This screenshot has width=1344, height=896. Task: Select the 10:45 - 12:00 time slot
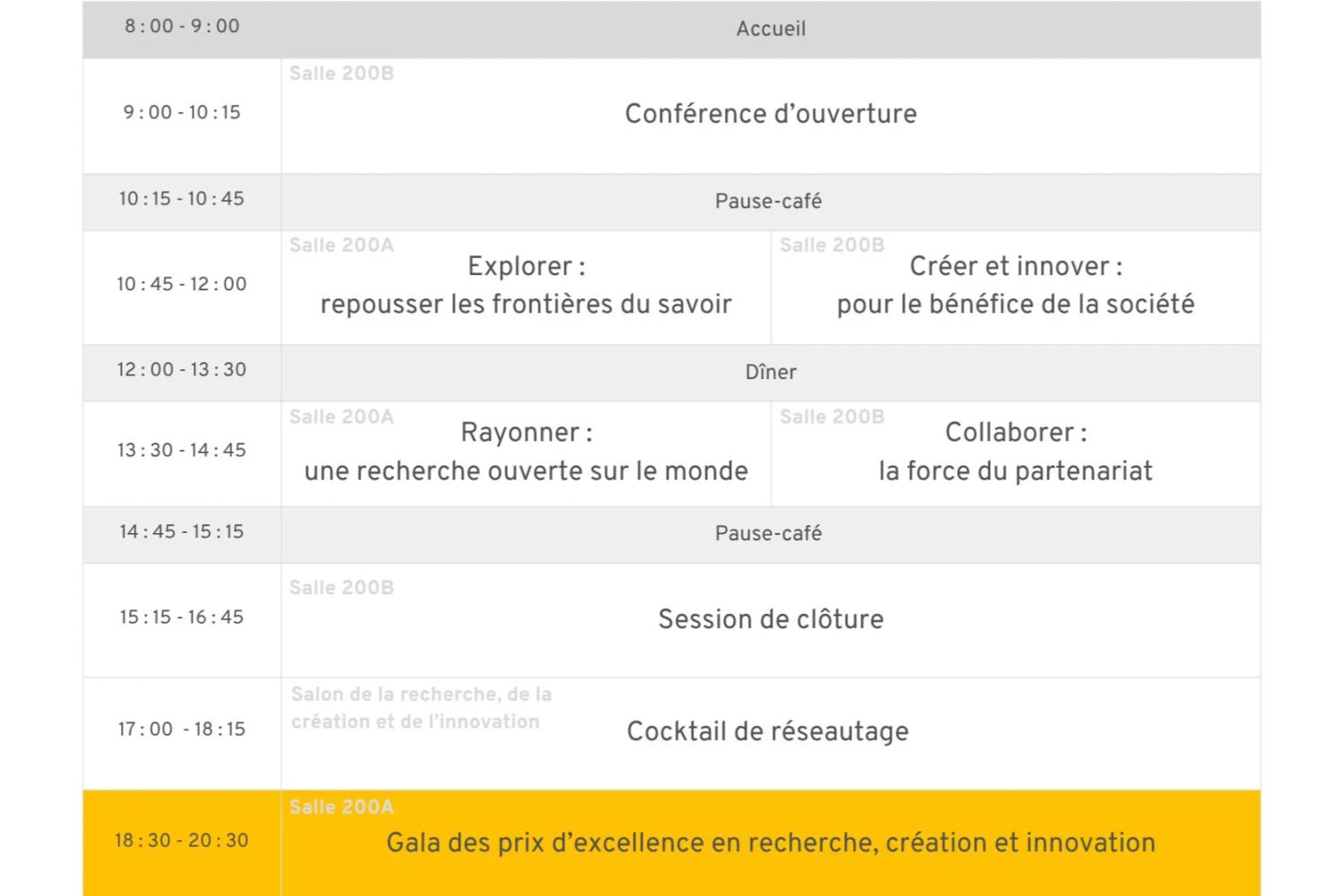[x=182, y=284]
